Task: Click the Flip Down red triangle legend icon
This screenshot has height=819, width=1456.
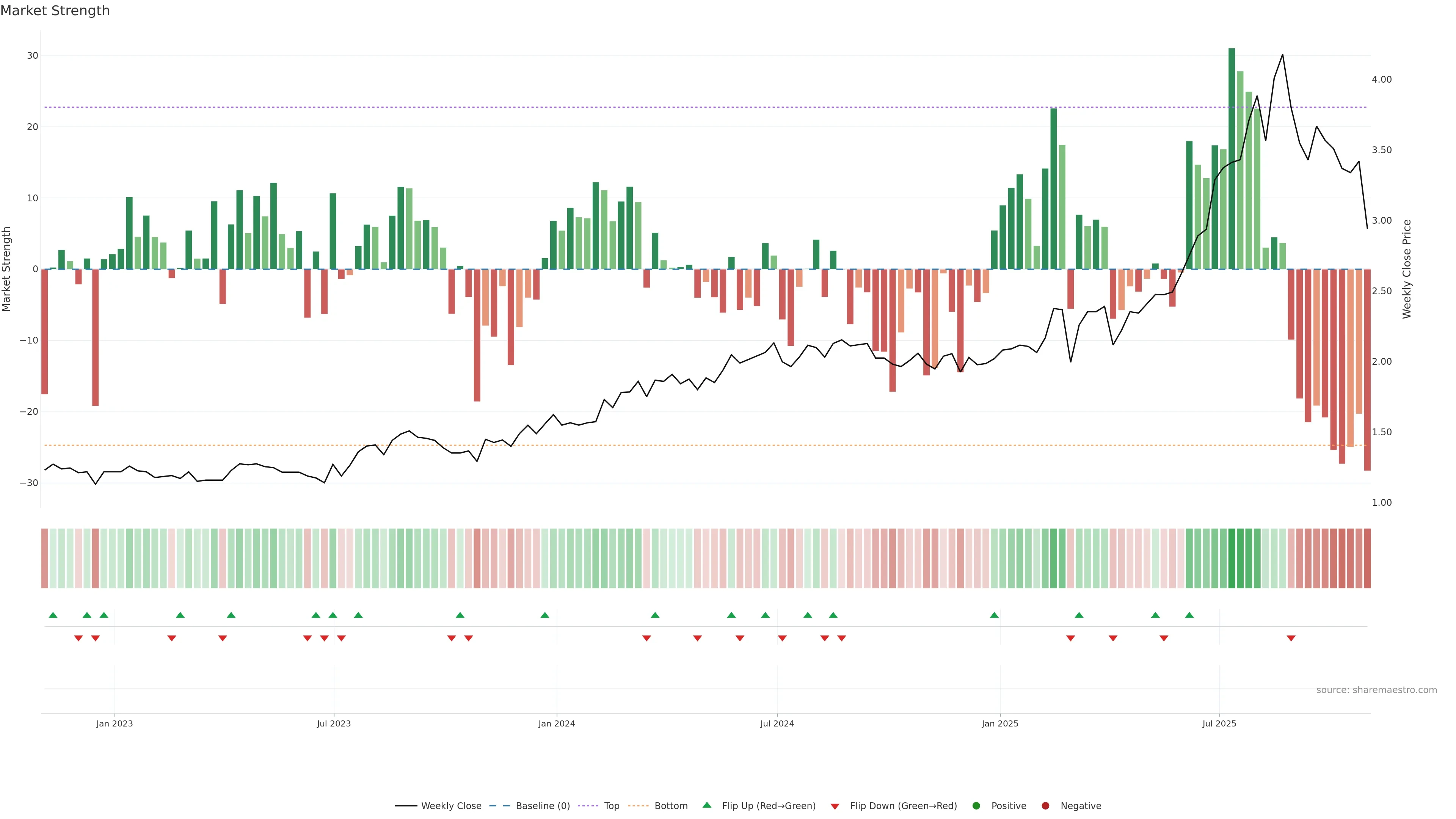Action: pos(835,806)
